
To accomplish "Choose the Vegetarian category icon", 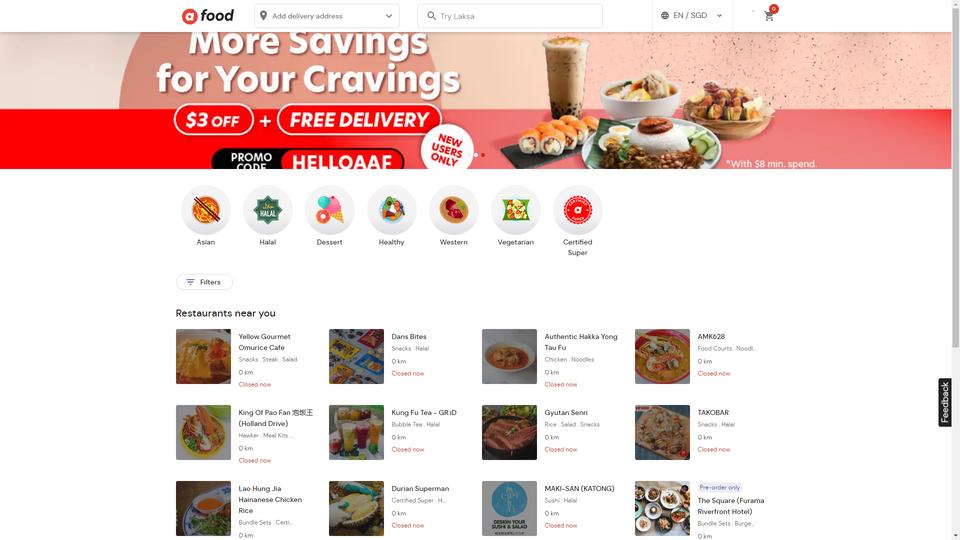I will click(x=516, y=210).
